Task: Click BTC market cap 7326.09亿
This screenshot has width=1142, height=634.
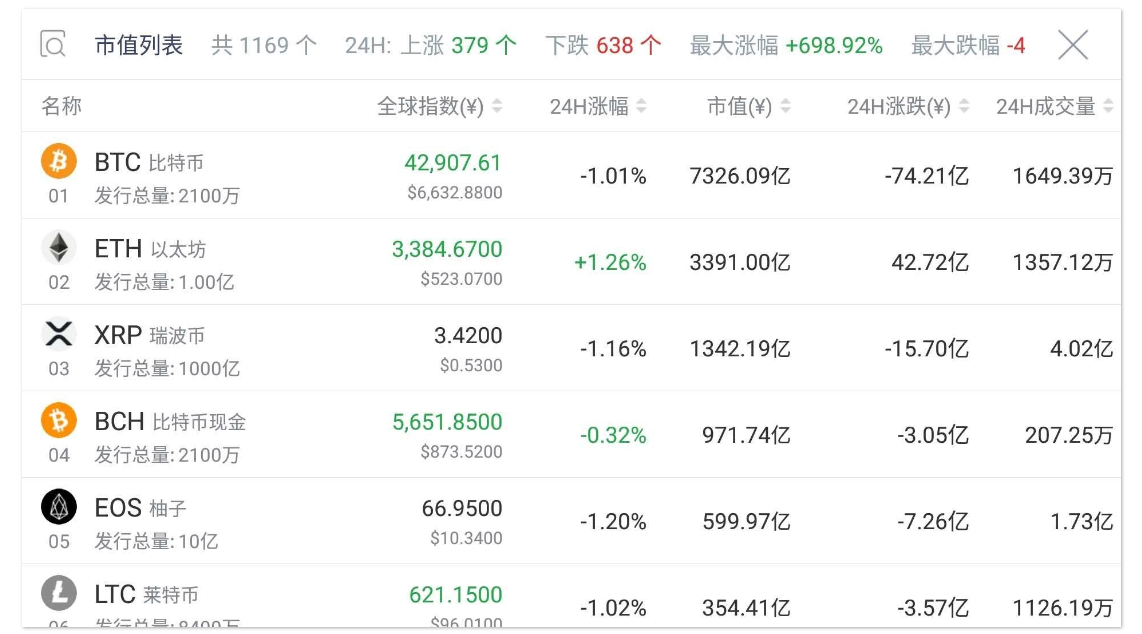Action: click(740, 175)
